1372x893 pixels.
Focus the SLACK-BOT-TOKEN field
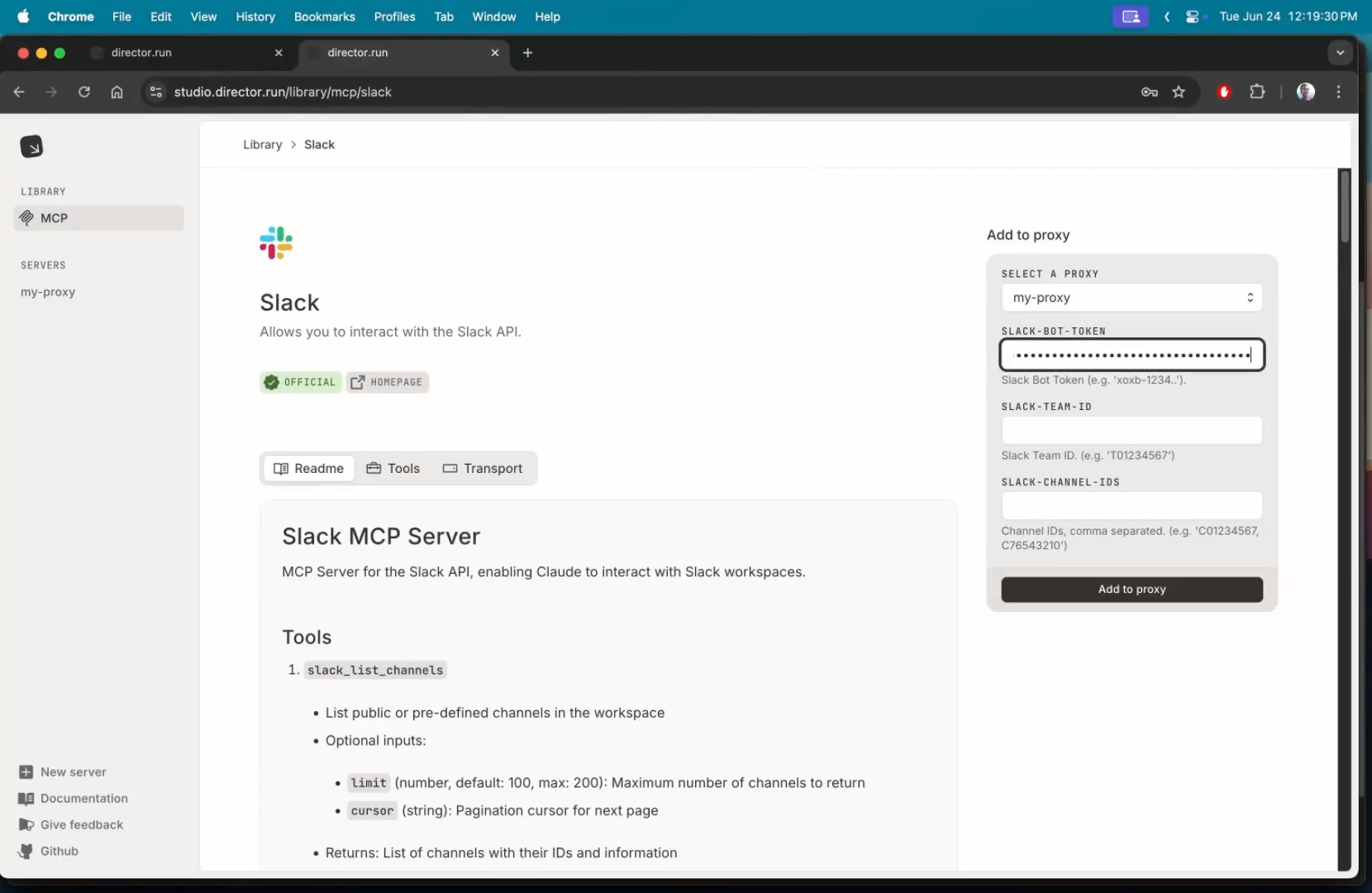click(1131, 356)
